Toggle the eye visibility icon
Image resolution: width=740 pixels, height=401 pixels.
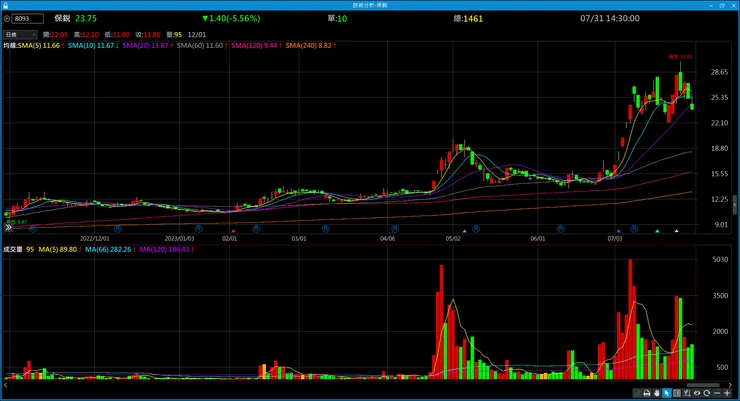pyautogui.click(x=697, y=393)
